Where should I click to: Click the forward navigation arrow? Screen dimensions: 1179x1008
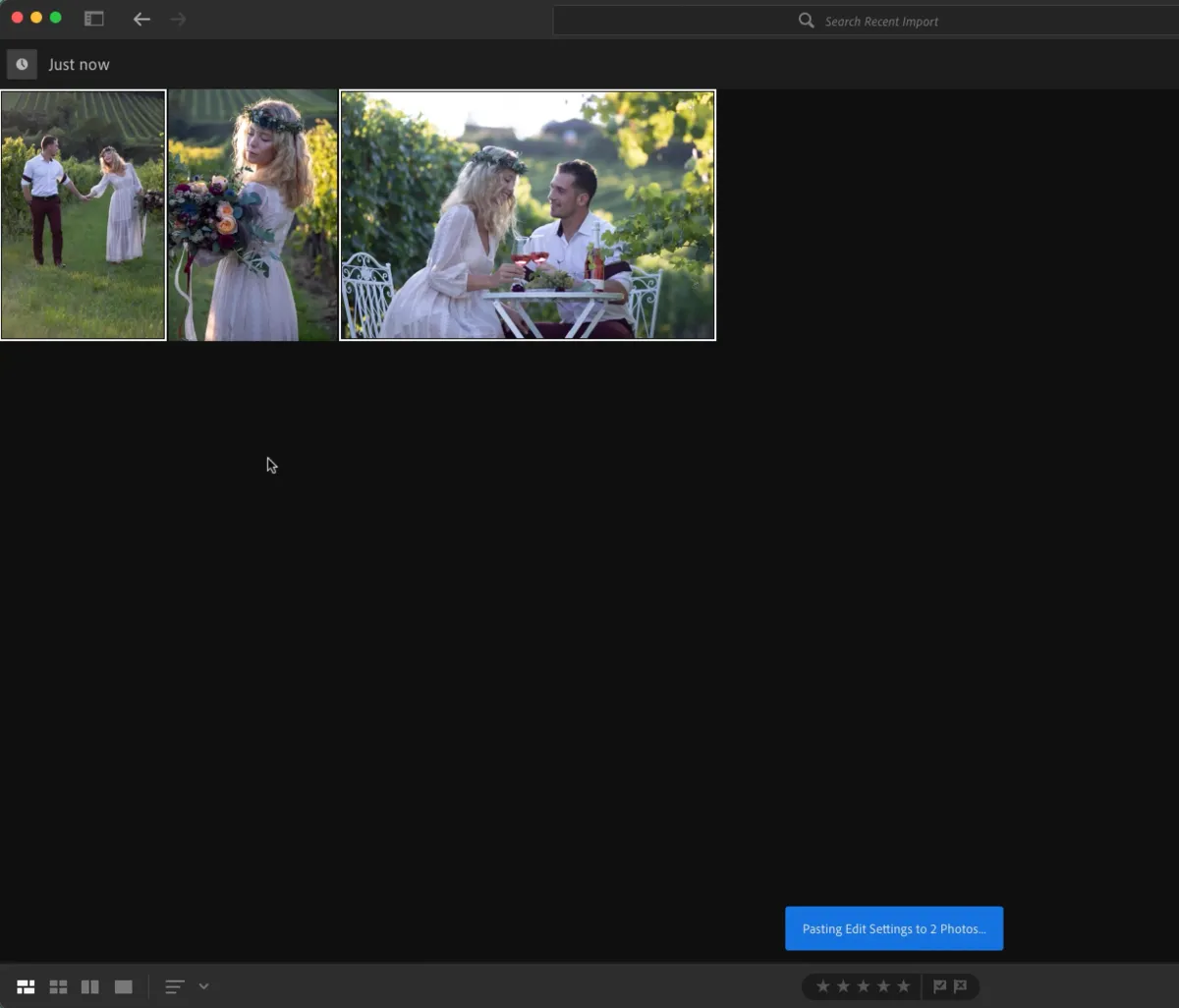tap(178, 19)
